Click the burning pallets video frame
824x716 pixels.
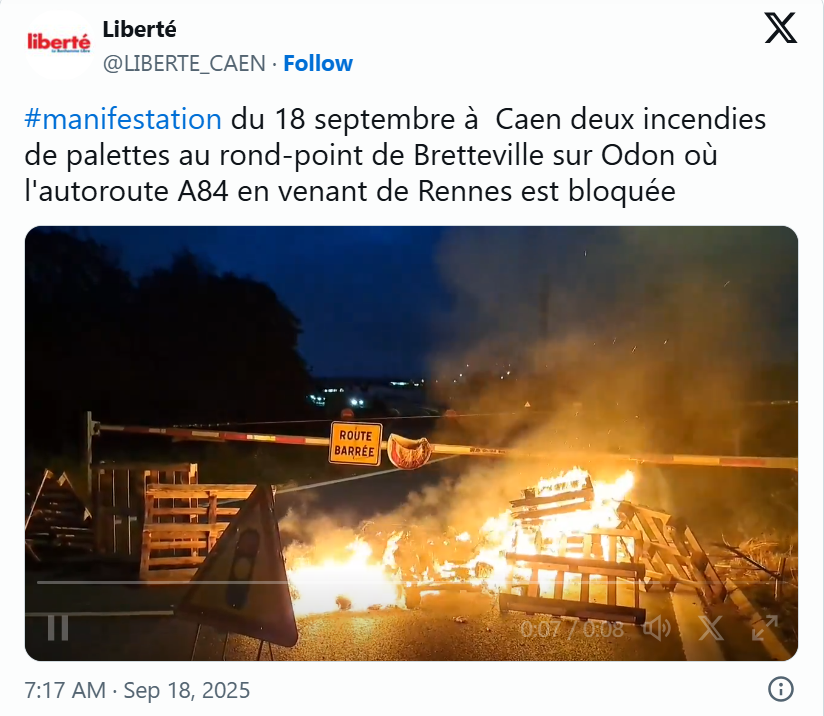(411, 443)
